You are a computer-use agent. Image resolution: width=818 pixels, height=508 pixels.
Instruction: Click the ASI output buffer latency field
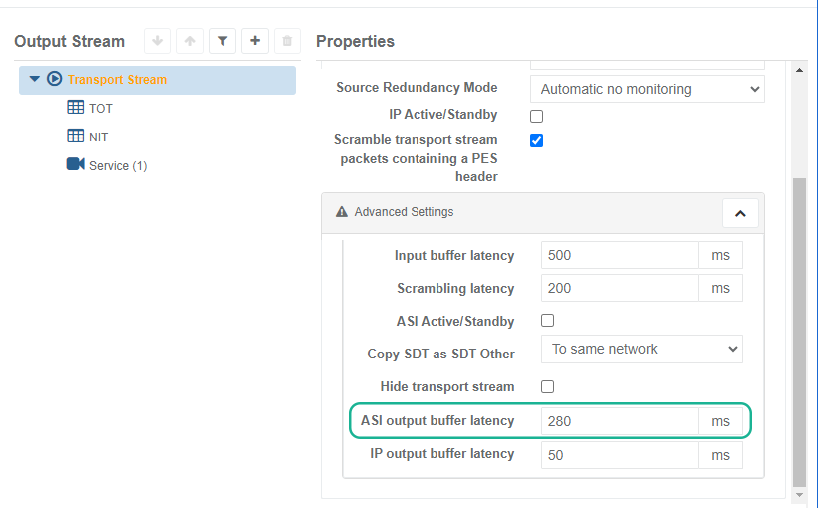pos(619,421)
